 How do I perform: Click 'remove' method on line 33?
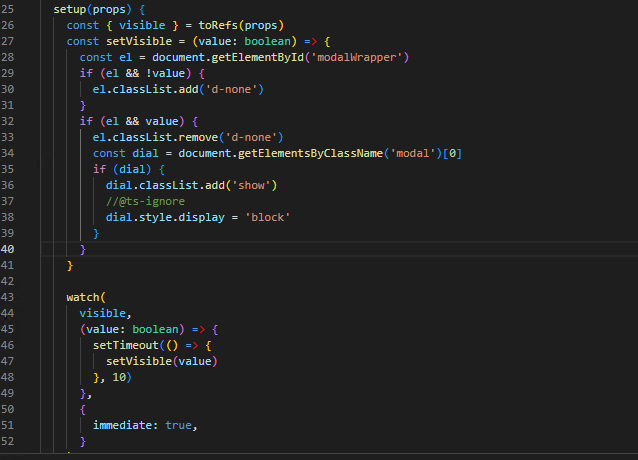pos(198,137)
